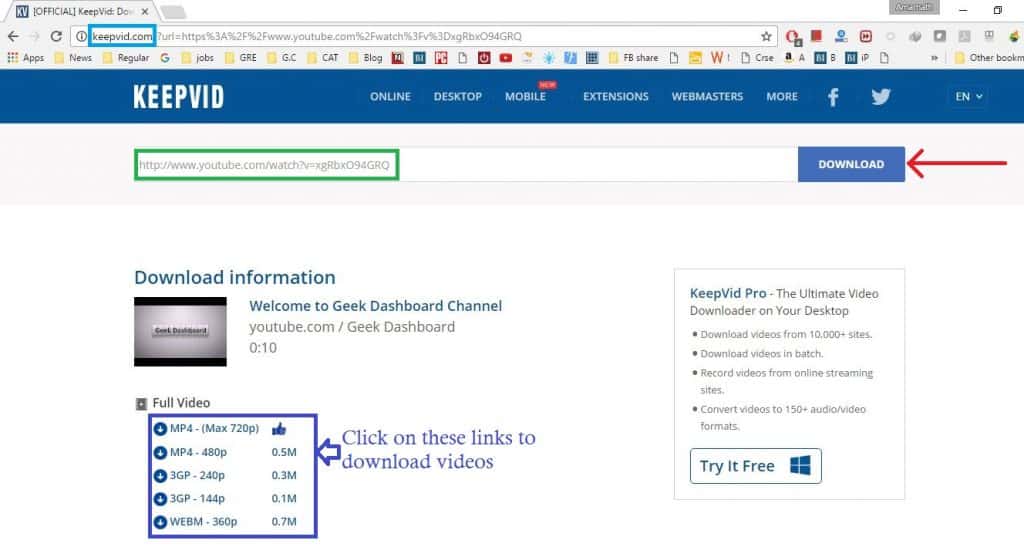Open the Regular bookmarks folder
This screenshot has width=1024, height=547.
(x=126, y=57)
